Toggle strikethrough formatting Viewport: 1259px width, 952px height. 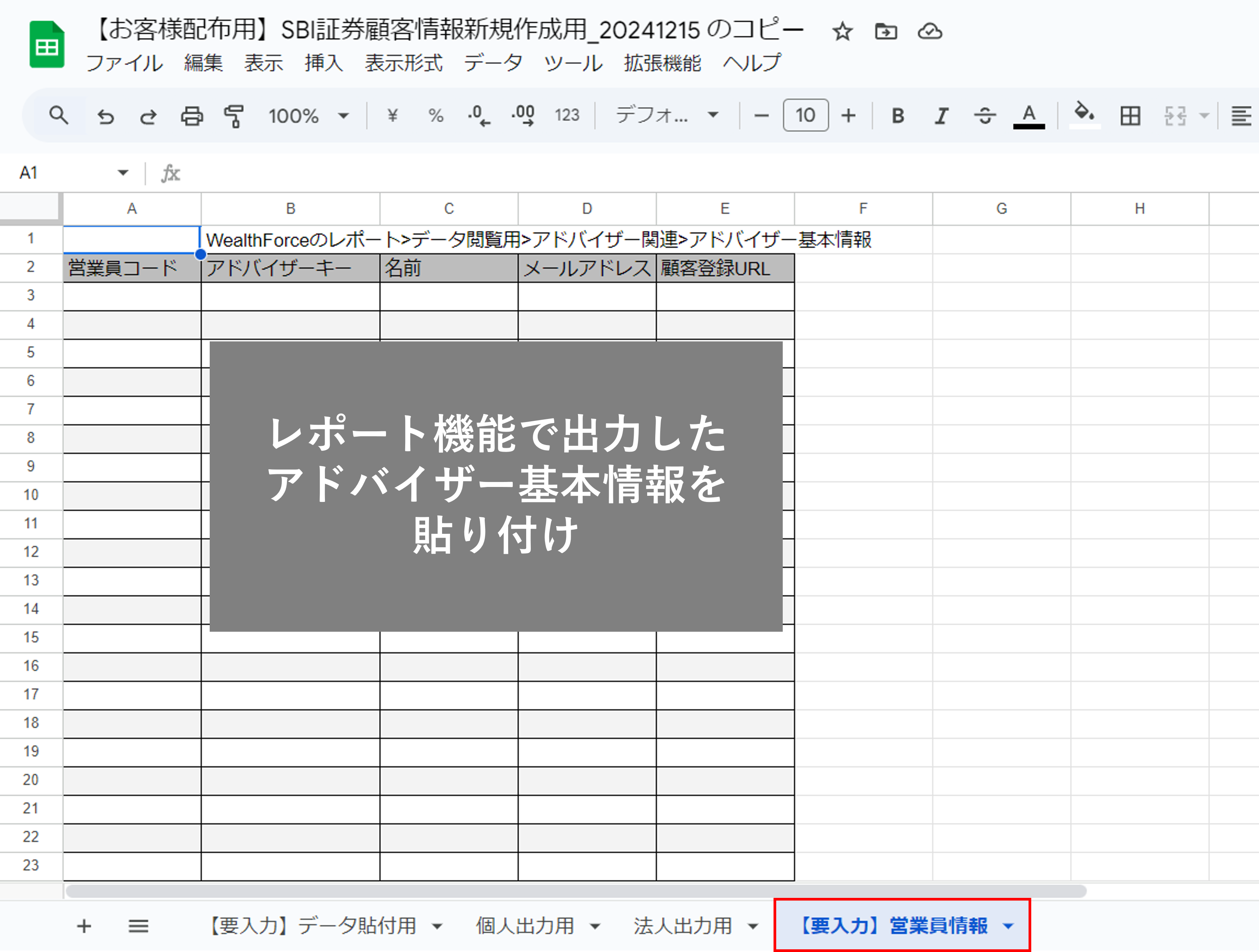coord(985,116)
